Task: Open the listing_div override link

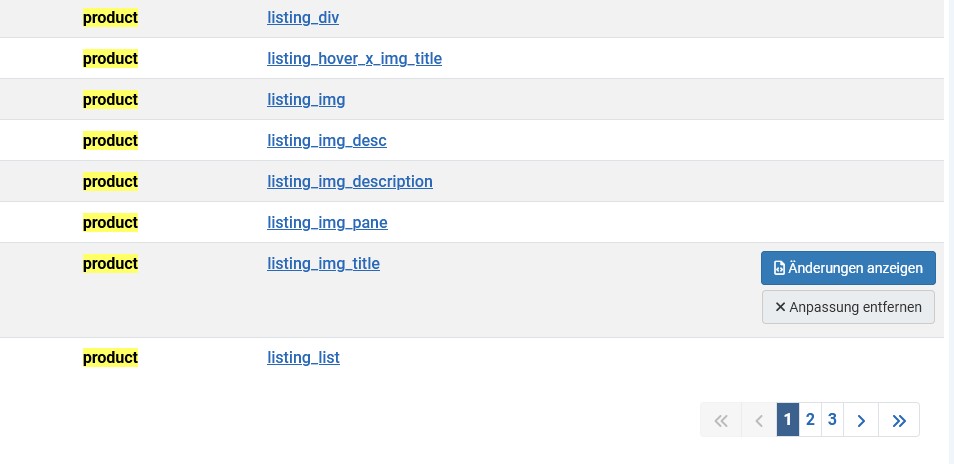Action: point(303,18)
